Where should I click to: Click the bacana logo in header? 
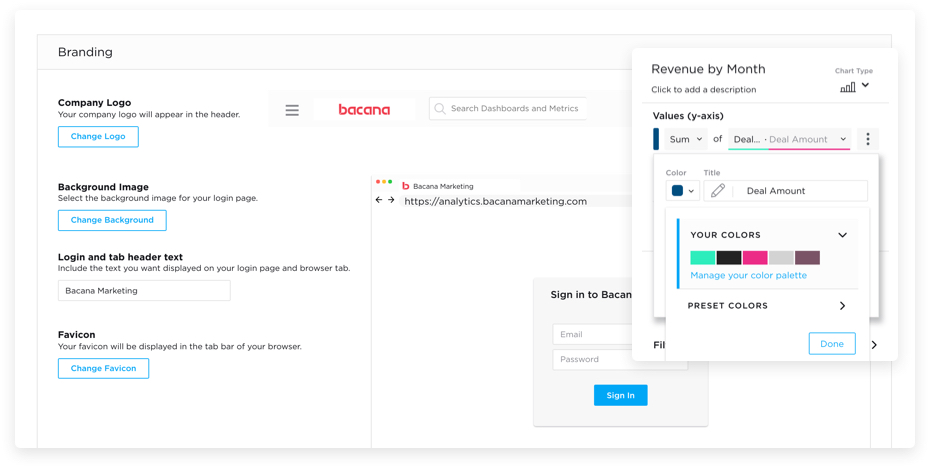pos(364,110)
